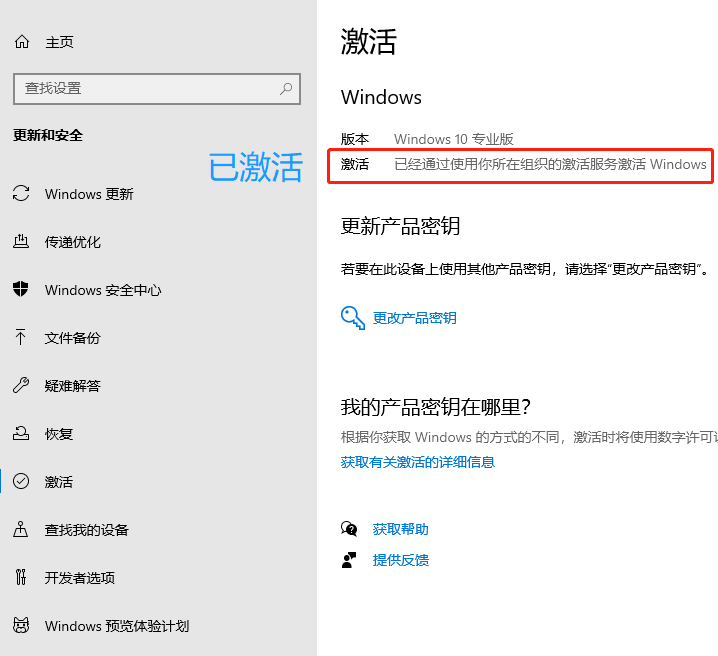This screenshot has width=718, height=656.
Task: Click the 激活 checkmark circle icon
Action: 21,481
